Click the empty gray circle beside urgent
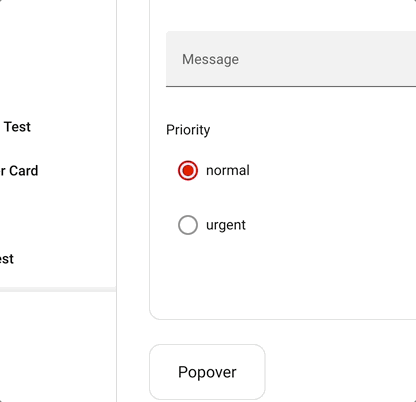This screenshot has width=416, height=402. [x=188, y=225]
